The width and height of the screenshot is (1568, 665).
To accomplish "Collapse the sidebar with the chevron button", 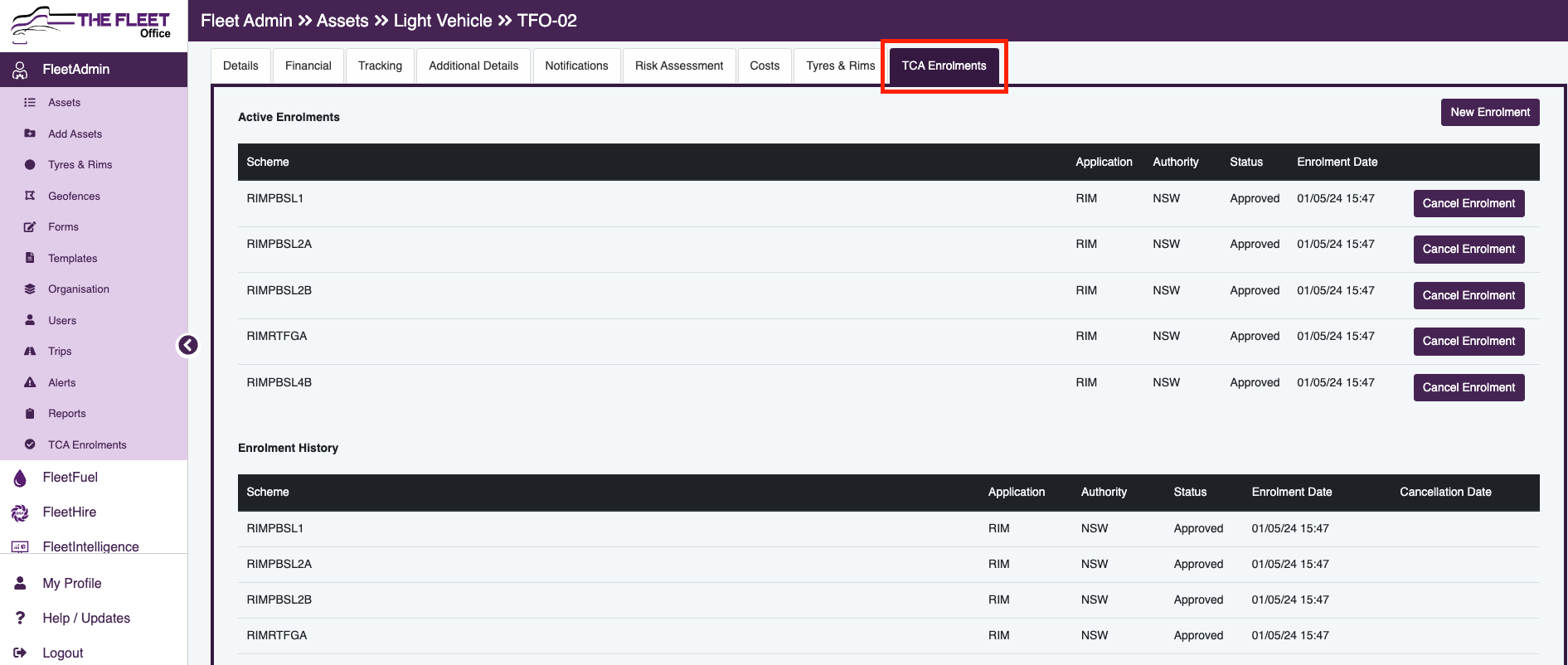I will pos(188,345).
